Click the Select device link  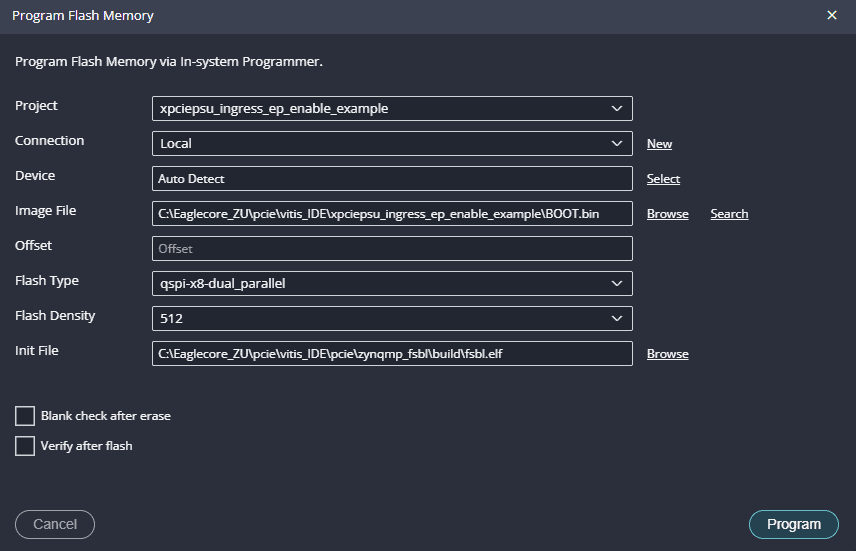click(663, 179)
